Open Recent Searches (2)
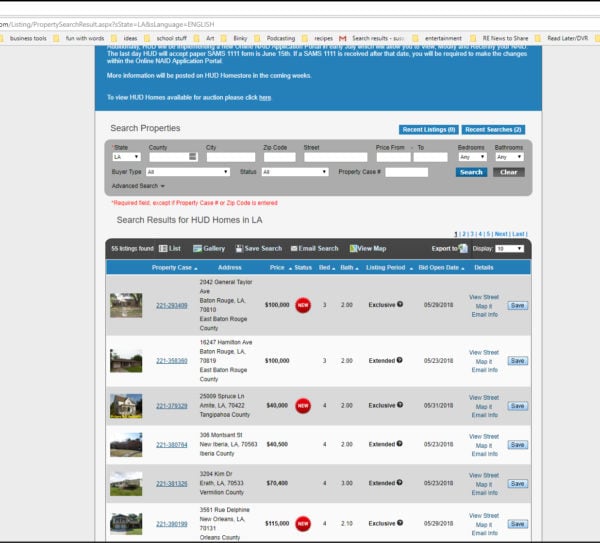600x543 pixels. pyautogui.click(x=493, y=130)
